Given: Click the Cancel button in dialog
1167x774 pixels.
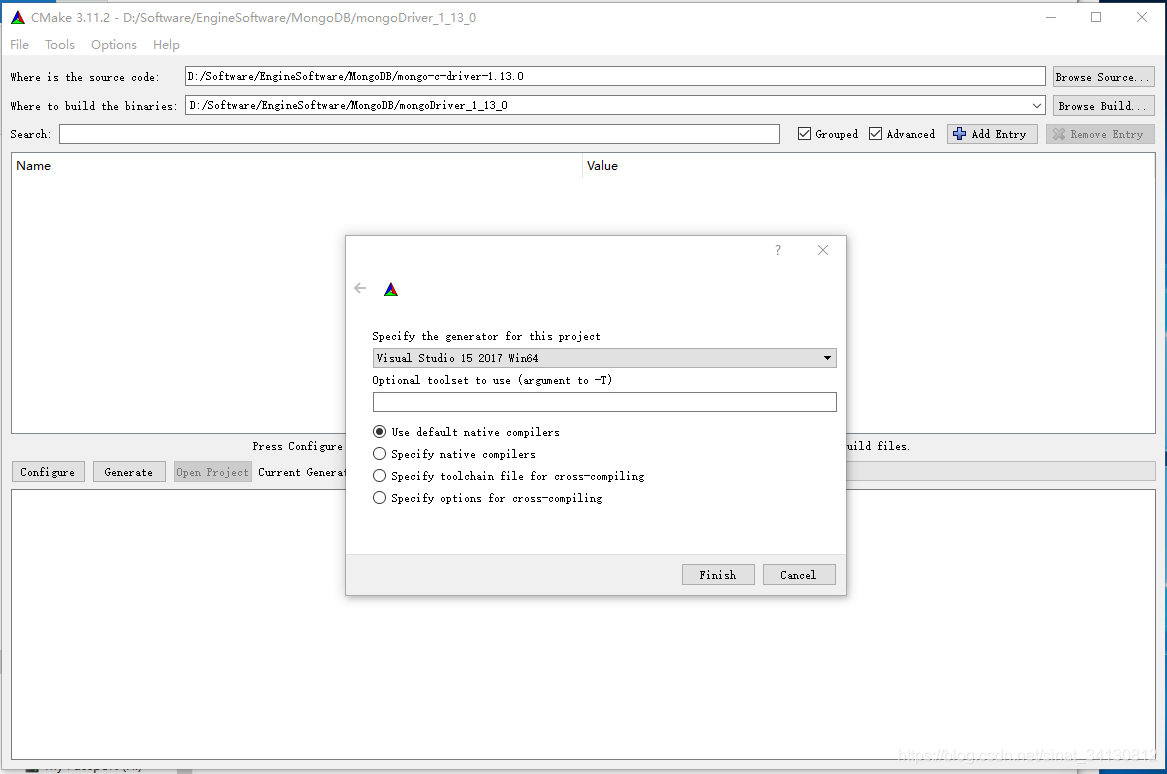Looking at the screenshot, I should 799,575.
